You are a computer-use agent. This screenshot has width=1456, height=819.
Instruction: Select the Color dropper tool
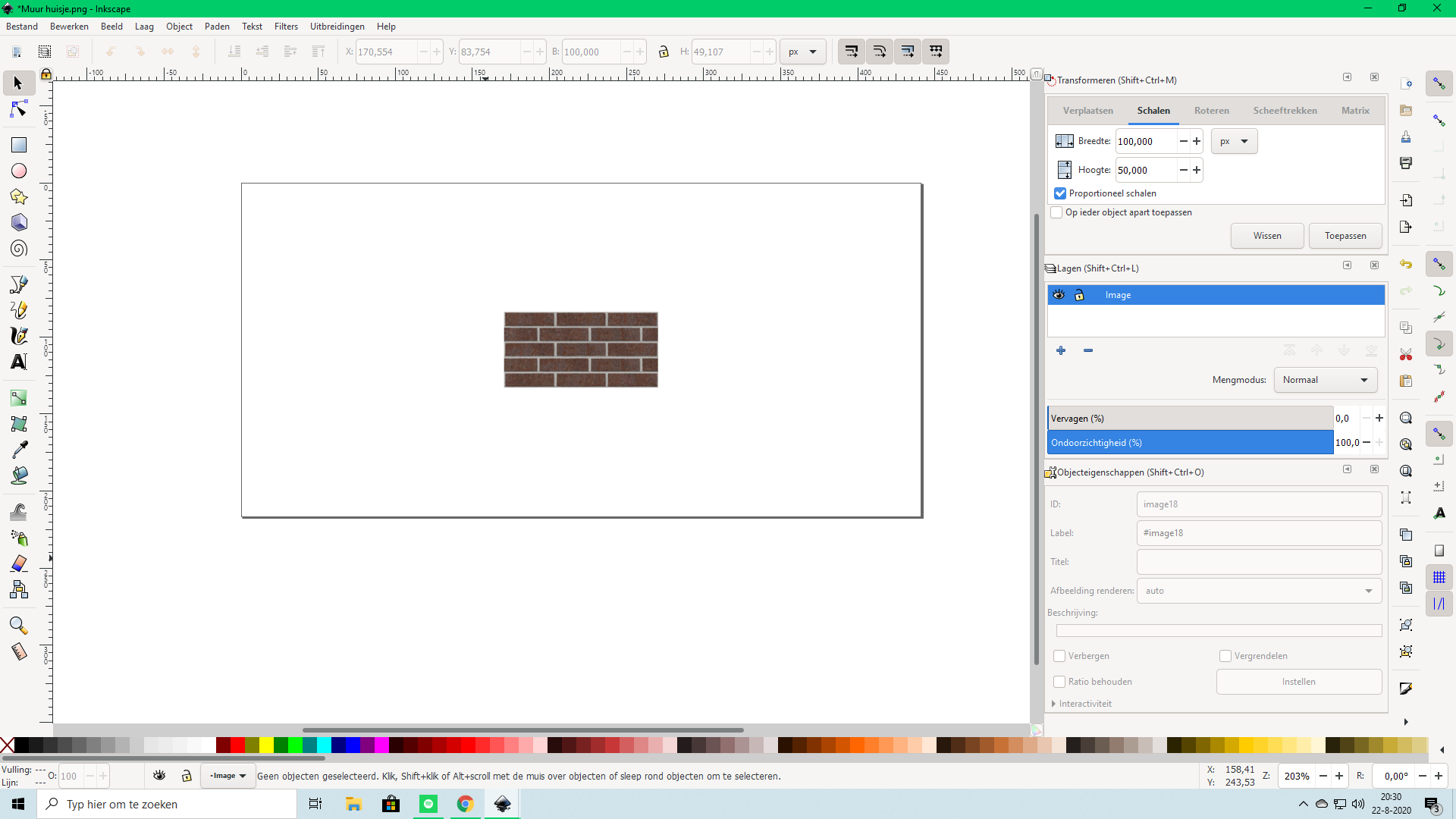pyautogui.click(x=19, y=450)
